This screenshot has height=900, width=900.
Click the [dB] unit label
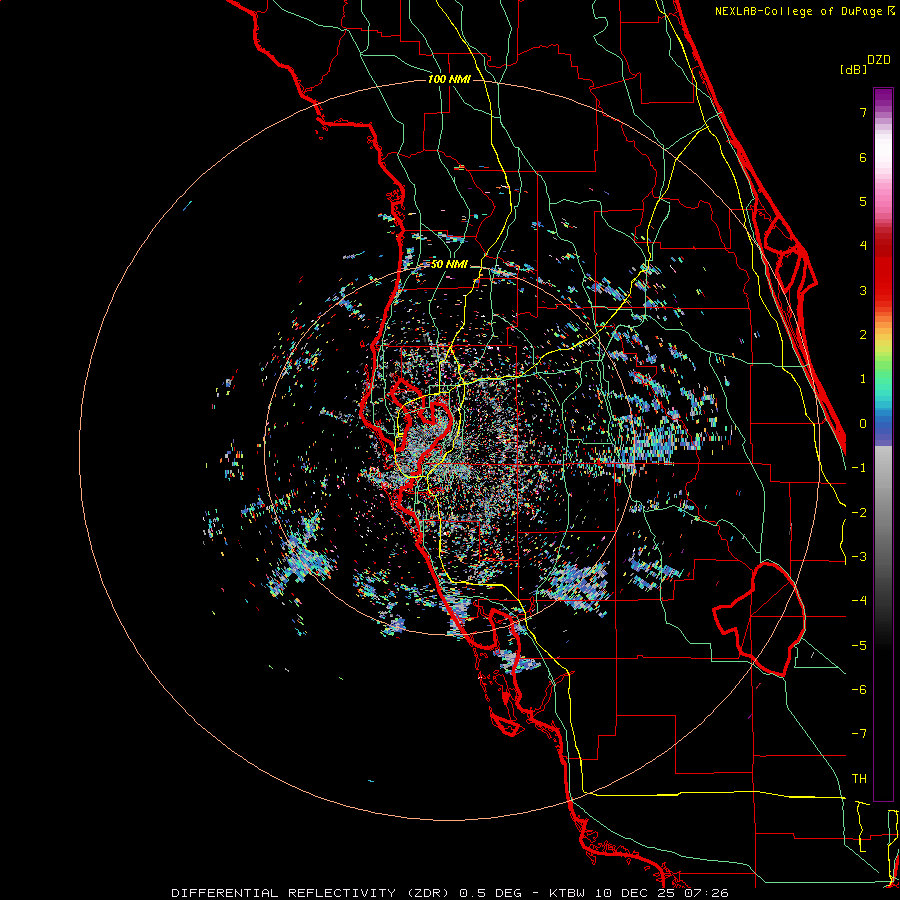click(854, 69)
